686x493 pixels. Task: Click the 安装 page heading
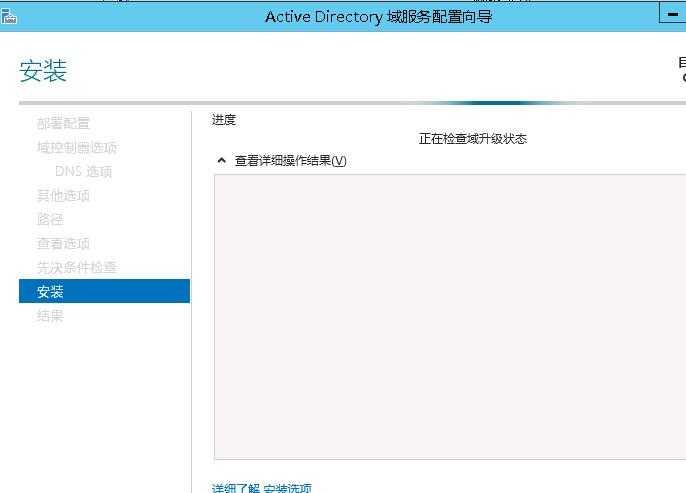click(43, 70)
